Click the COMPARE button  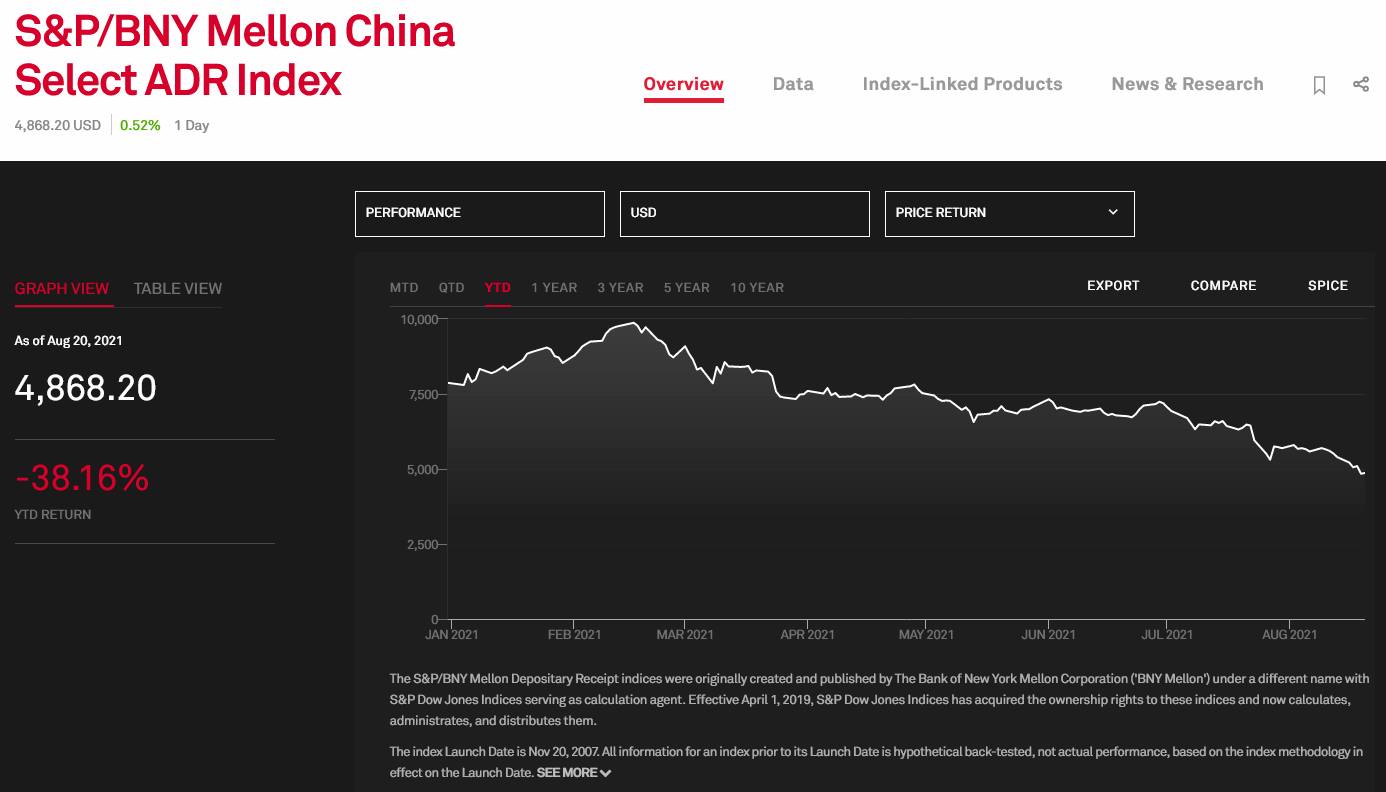pos(1223,285)
